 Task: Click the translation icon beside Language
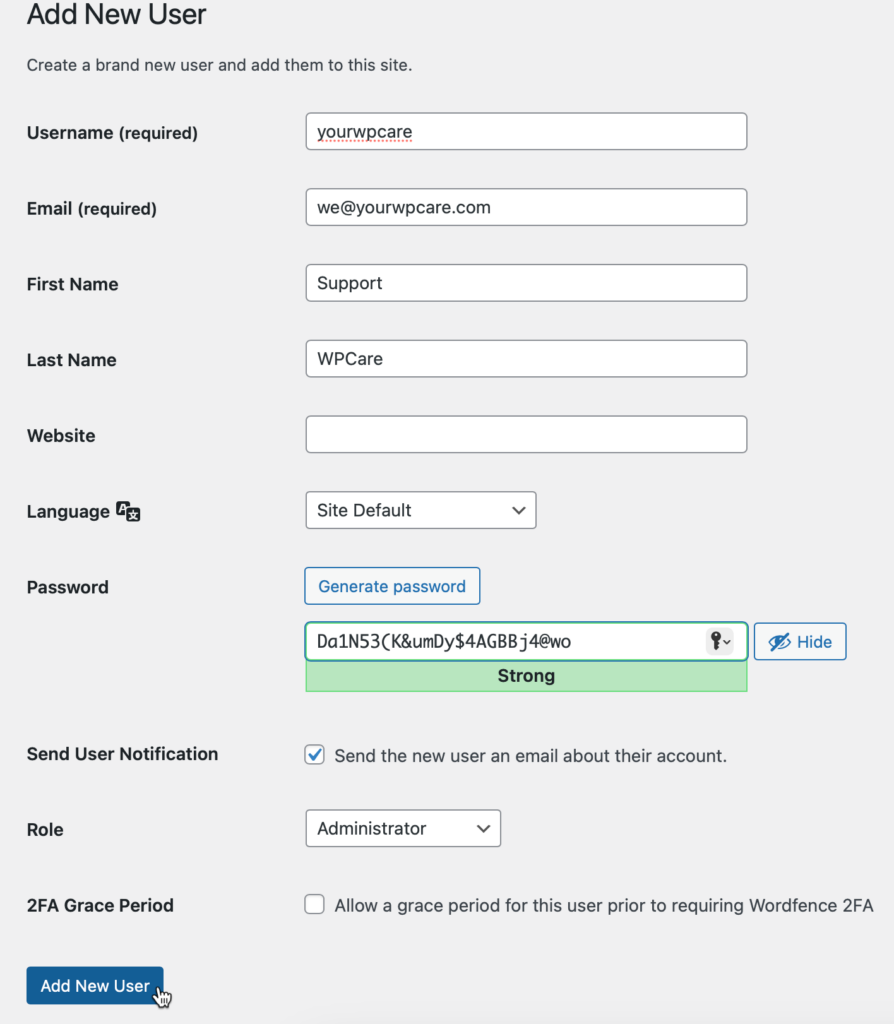[x=128, y=512]
